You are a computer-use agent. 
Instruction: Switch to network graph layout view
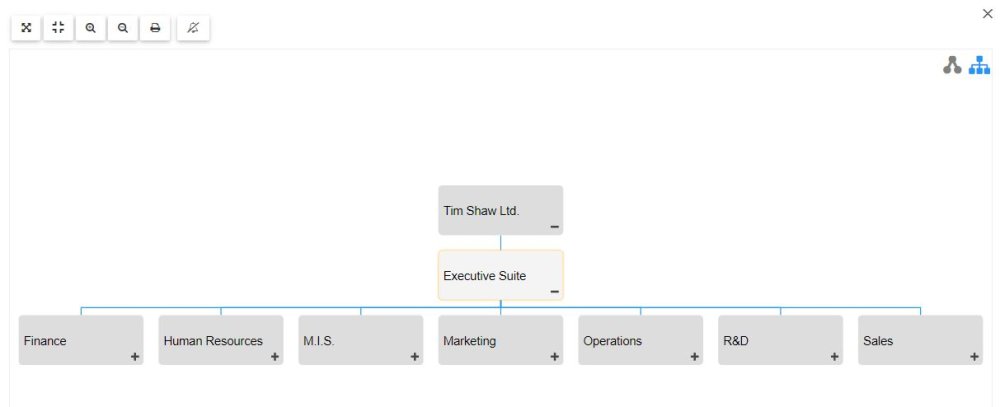click(x=952, y=66)
